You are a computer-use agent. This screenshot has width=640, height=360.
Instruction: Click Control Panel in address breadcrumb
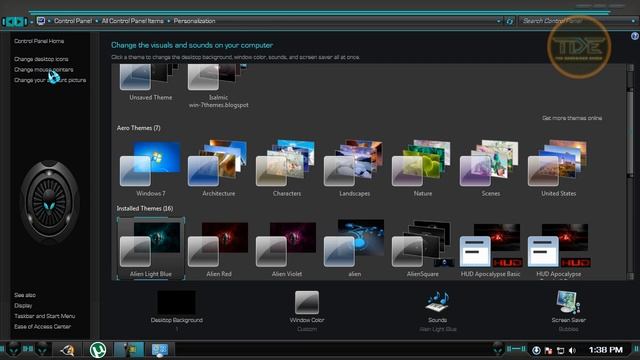pyautogui.click(x=73, y=21)
